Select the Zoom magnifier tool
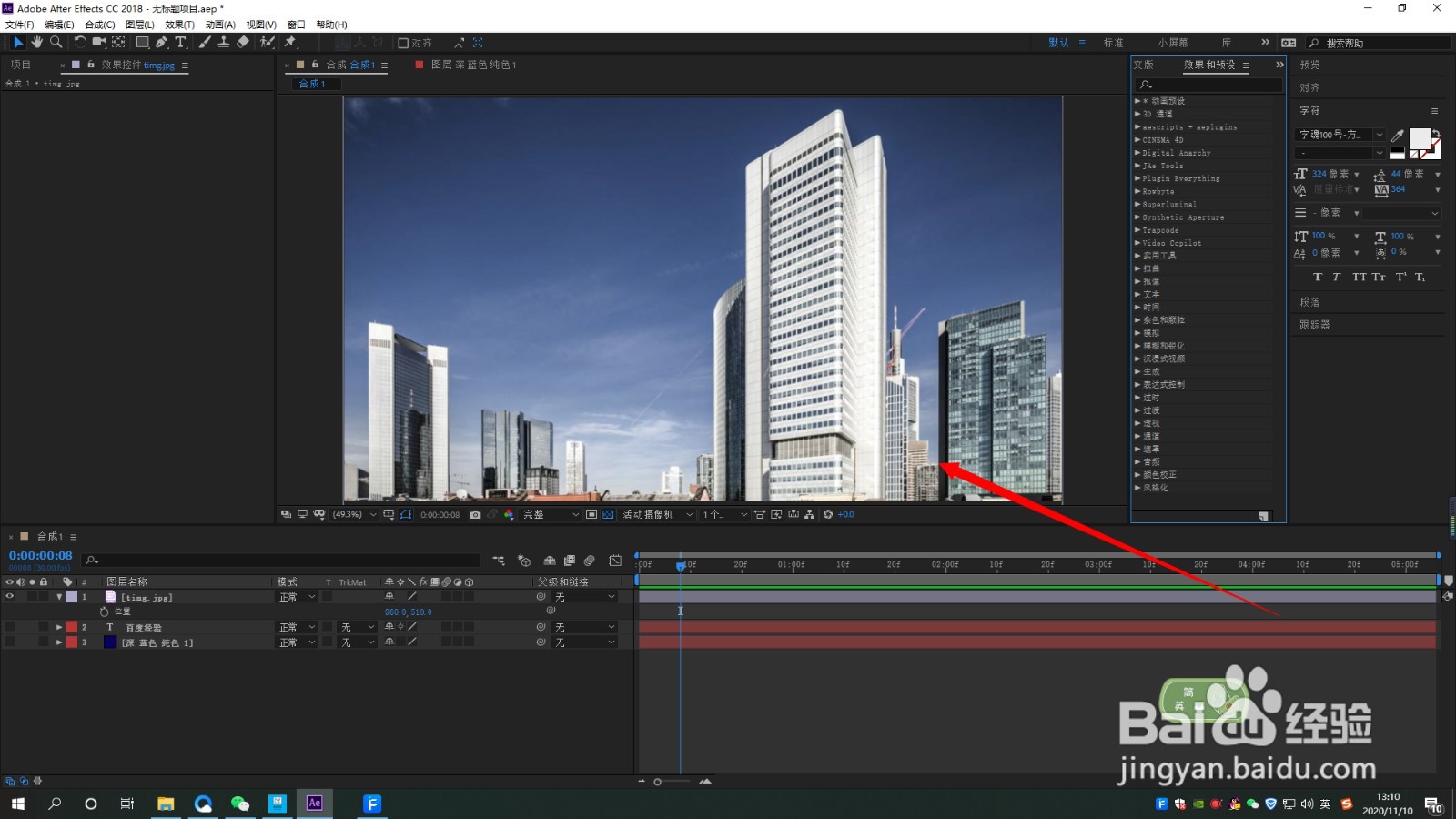 tap(56, 43)
